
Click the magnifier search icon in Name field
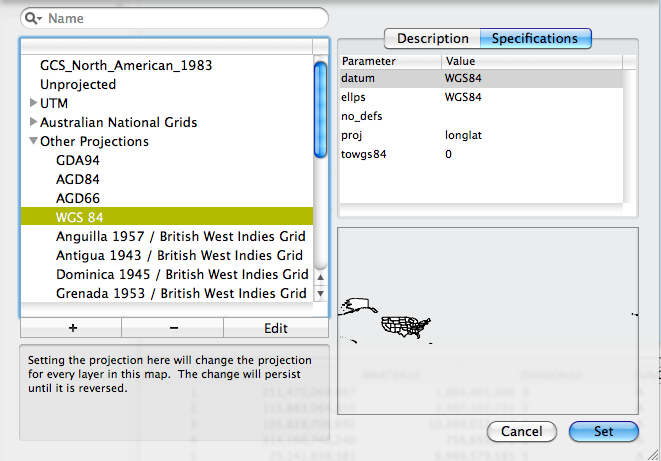(x=34, y=18)
